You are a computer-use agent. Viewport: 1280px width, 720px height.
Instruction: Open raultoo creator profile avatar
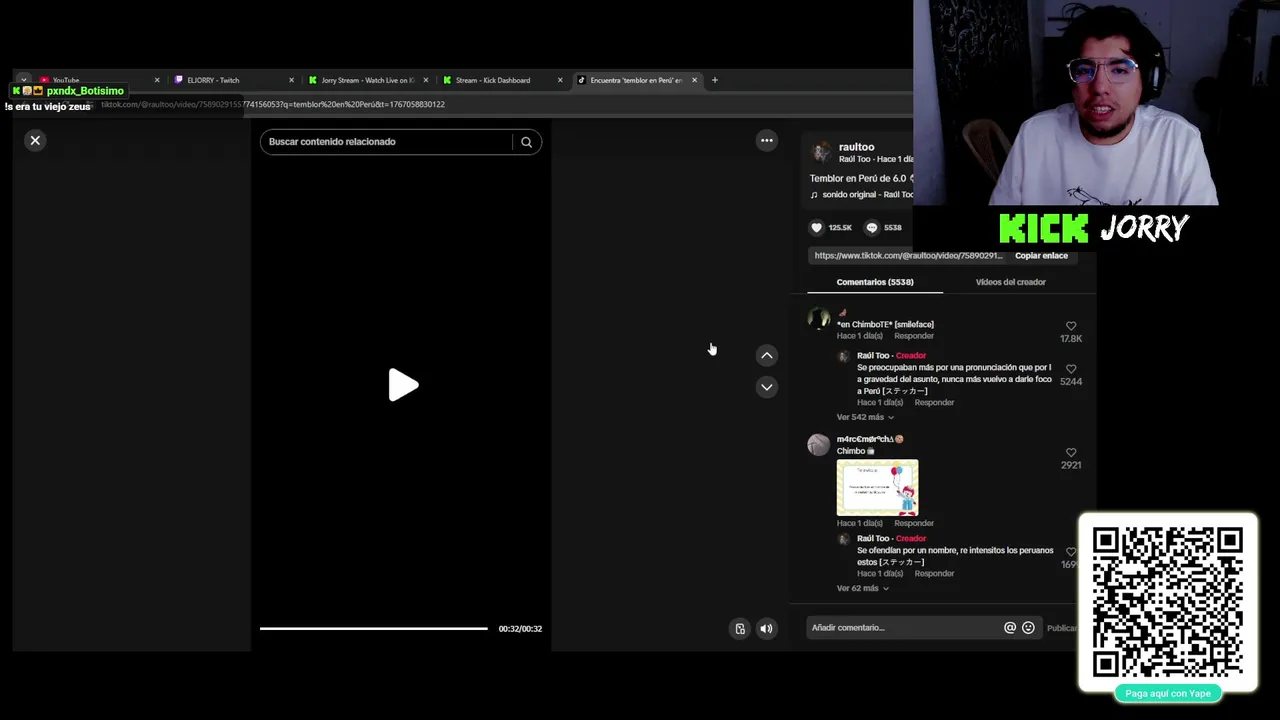coord(821,152)
